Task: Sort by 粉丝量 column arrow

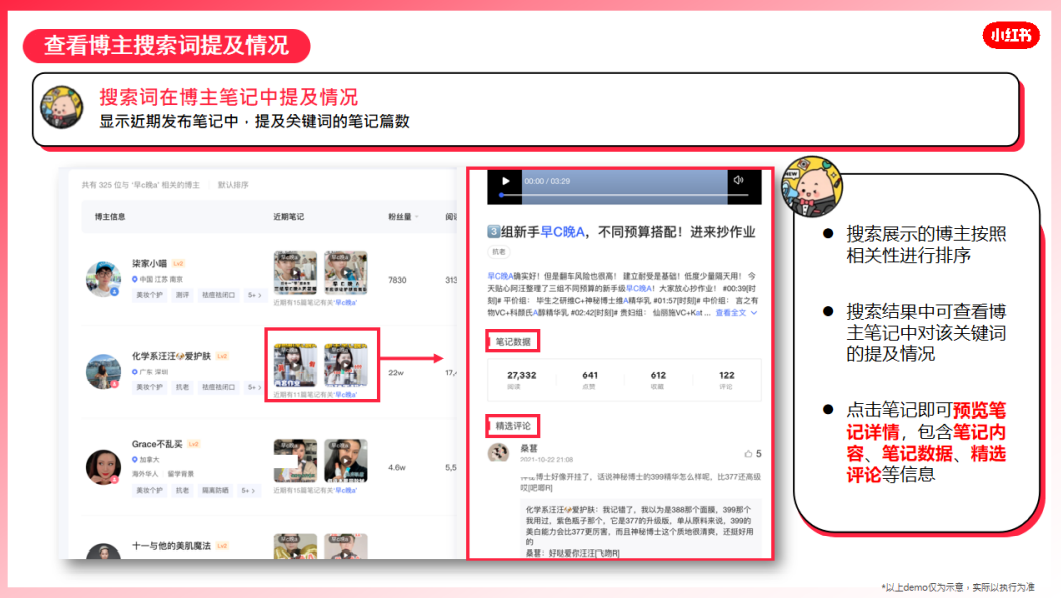Action: (417, 216)
